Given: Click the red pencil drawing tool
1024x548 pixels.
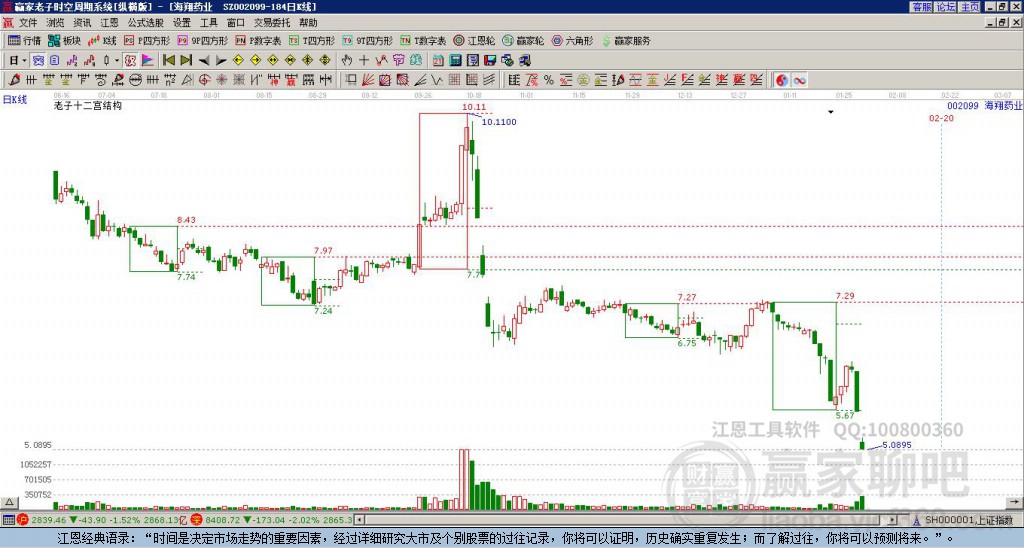Looking at the screenshot, I should pyautogui.click(x=14, y=80).
